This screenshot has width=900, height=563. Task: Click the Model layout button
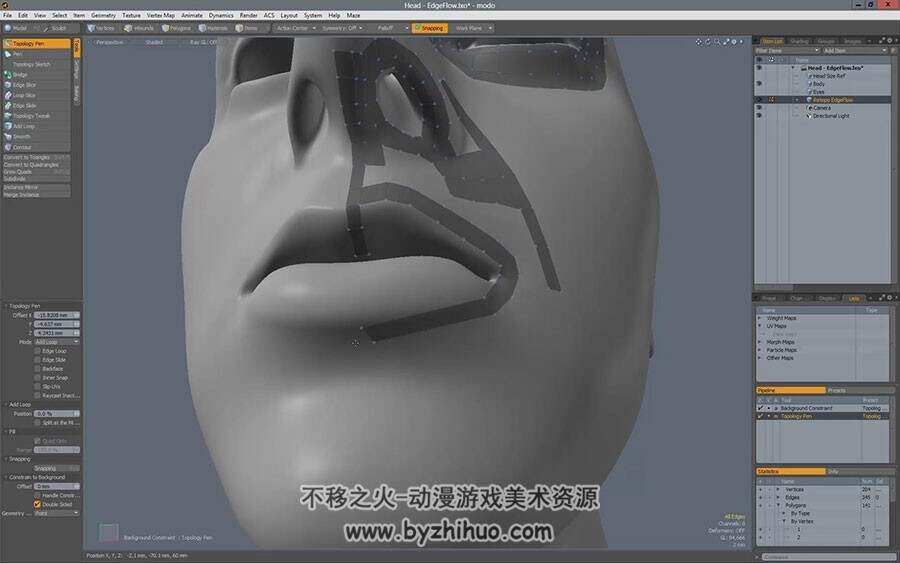point(16,28)
